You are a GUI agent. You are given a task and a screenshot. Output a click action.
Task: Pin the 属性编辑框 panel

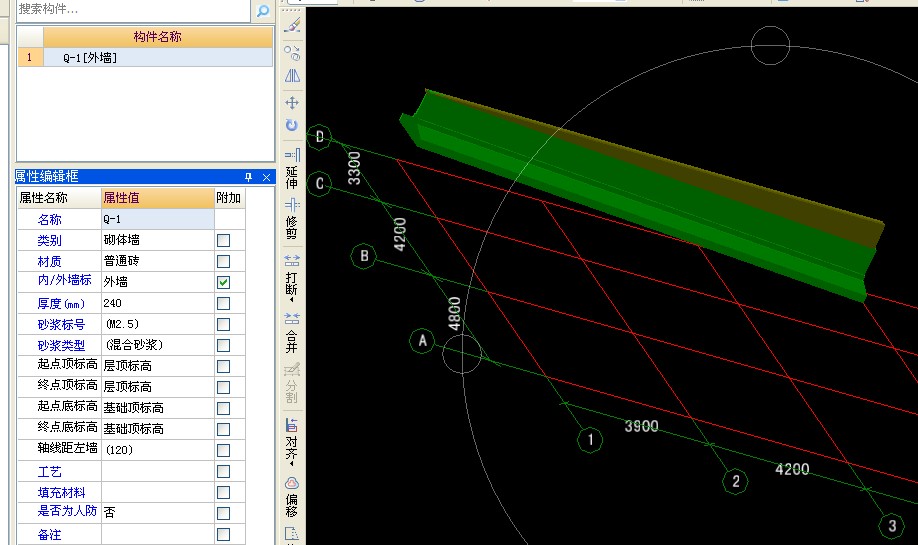point(248,177)
